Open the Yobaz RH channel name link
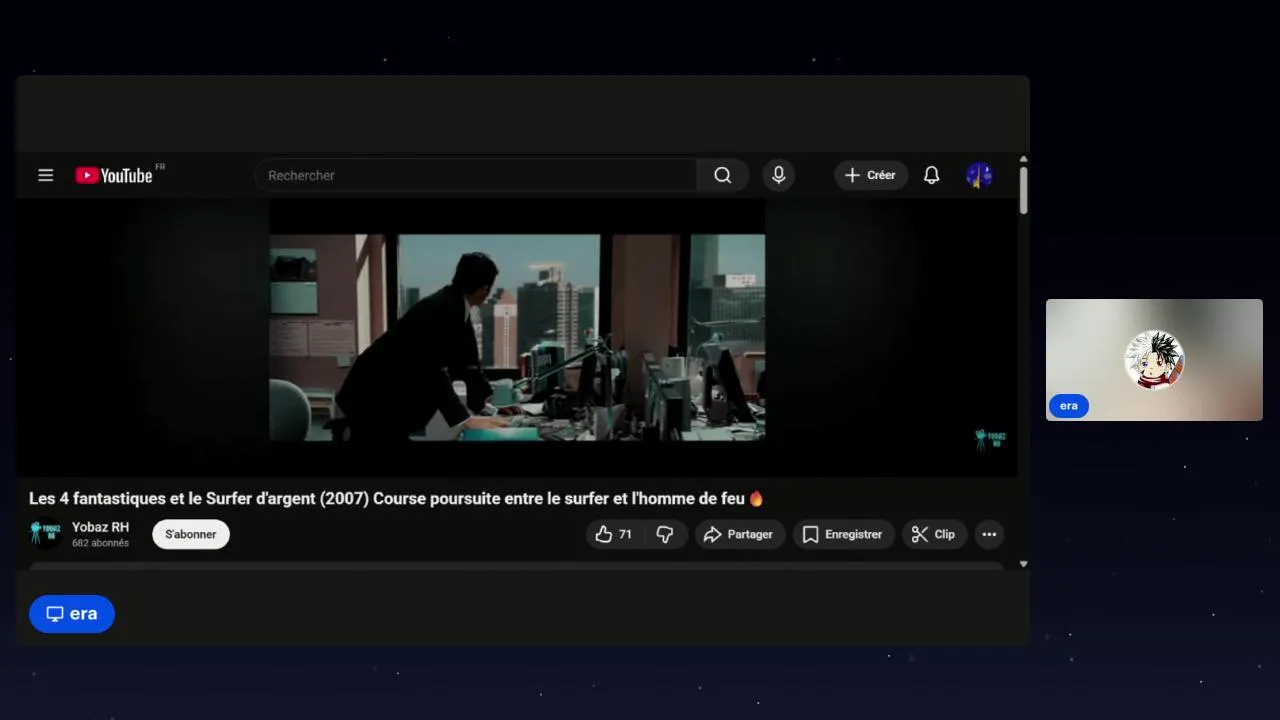The image size is (1280, 720). pyautogui.click(x=100, y=527)
